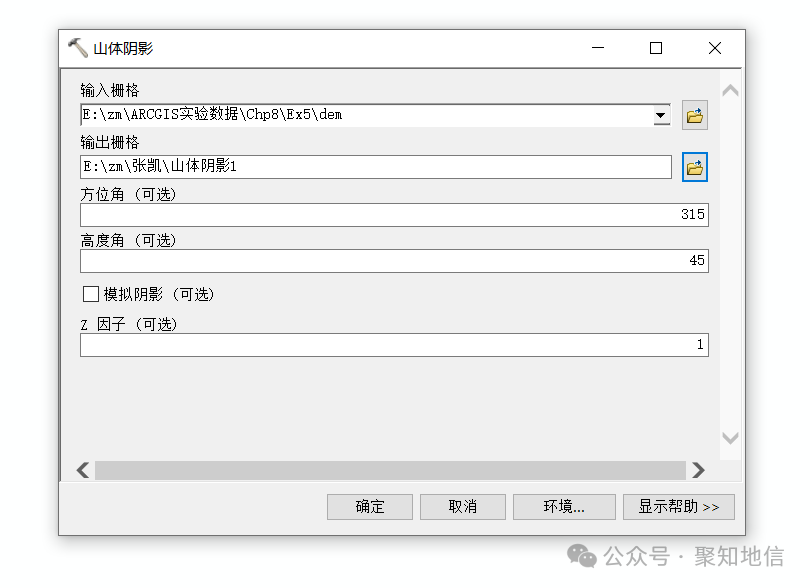Image resolution: width=810 pixels, height=588 pixels.
Task: Open the 输入栅格 dropdown list
Action: point(661,114)
